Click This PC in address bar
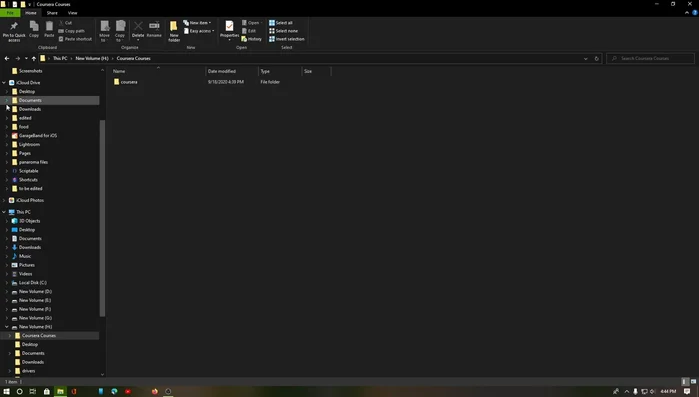Image resolution: width=699 pixels, height=397 pixels. pyautogui.click(x=60, y=58)
